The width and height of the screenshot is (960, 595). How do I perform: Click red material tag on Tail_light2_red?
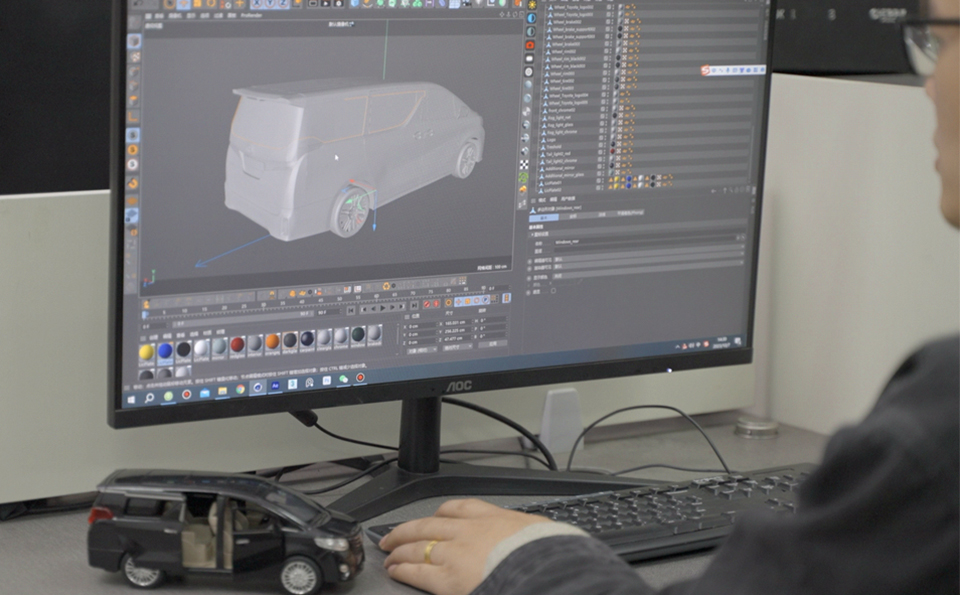pos(613,151)
